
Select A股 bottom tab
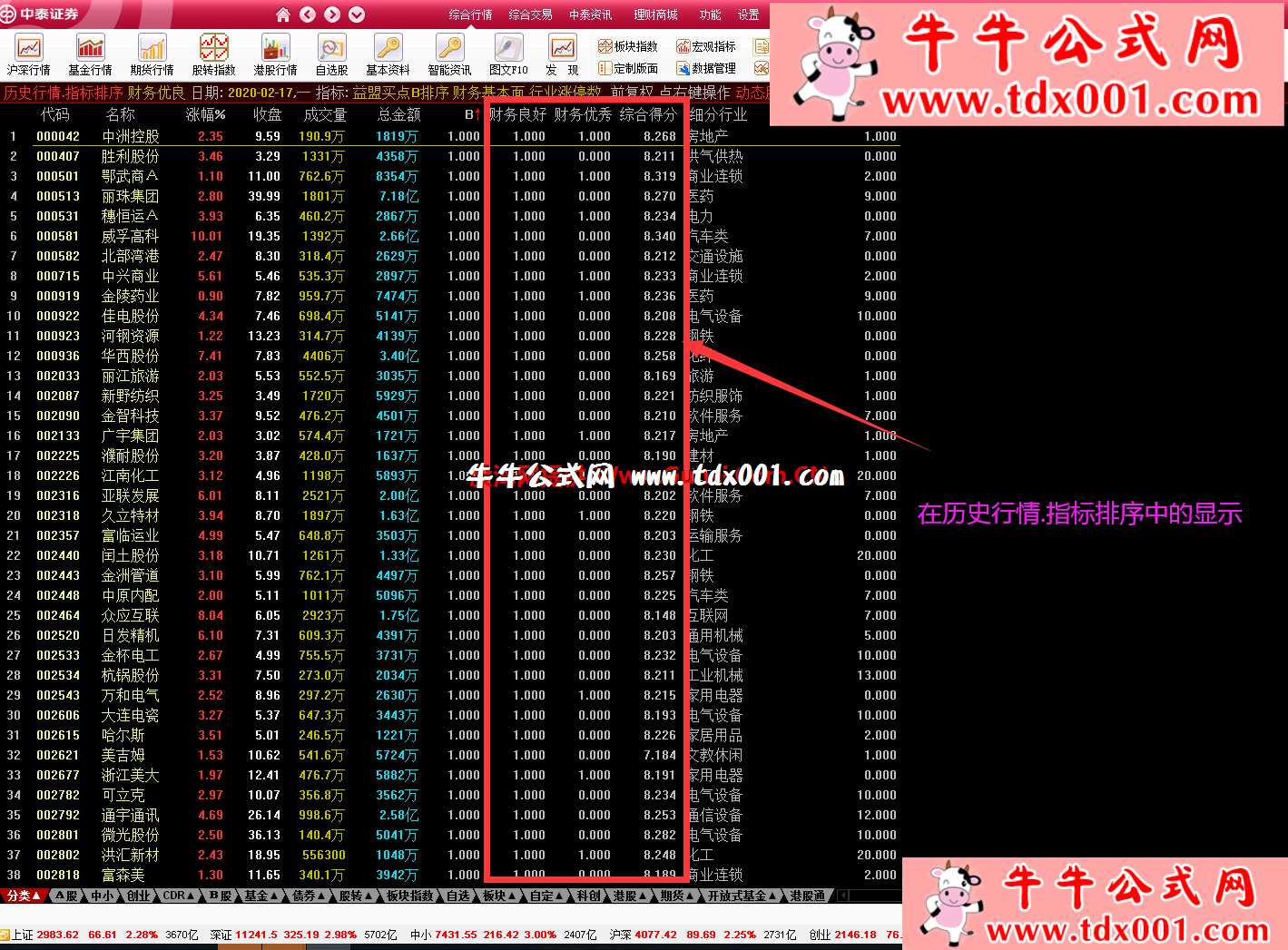[x=65, y=896]
